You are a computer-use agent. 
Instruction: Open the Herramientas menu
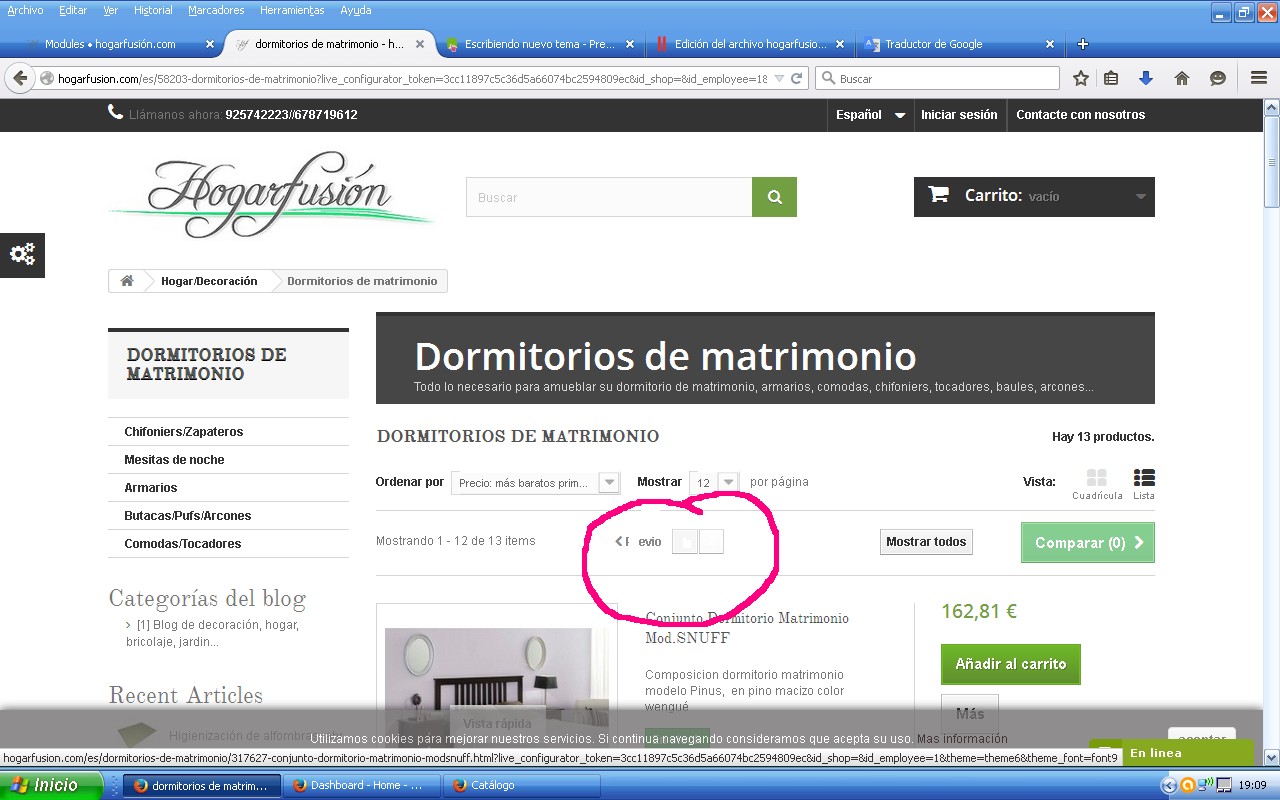pyautogui.click(x=292, y=10)
